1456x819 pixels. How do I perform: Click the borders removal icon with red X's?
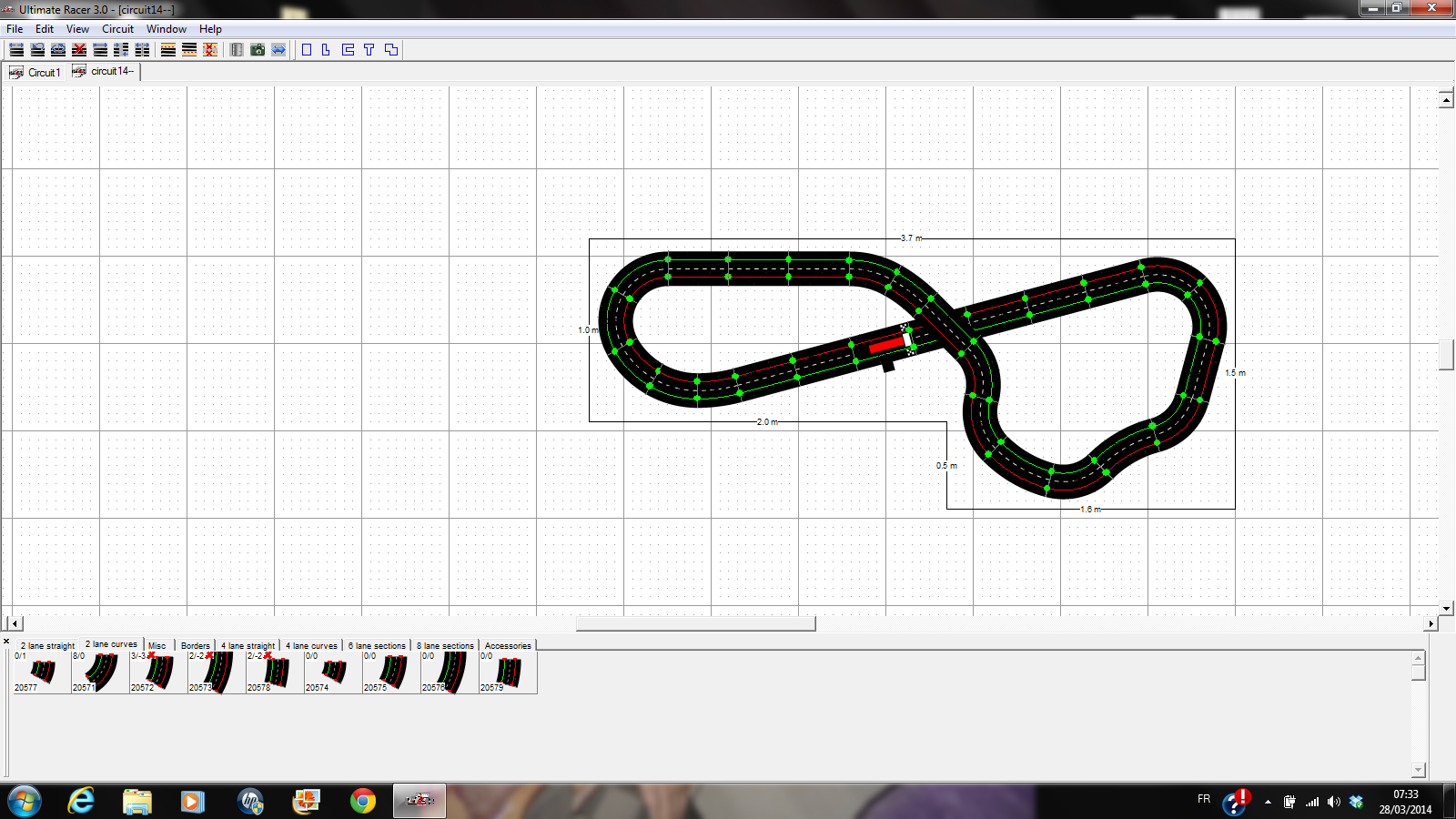coord(210,50)
